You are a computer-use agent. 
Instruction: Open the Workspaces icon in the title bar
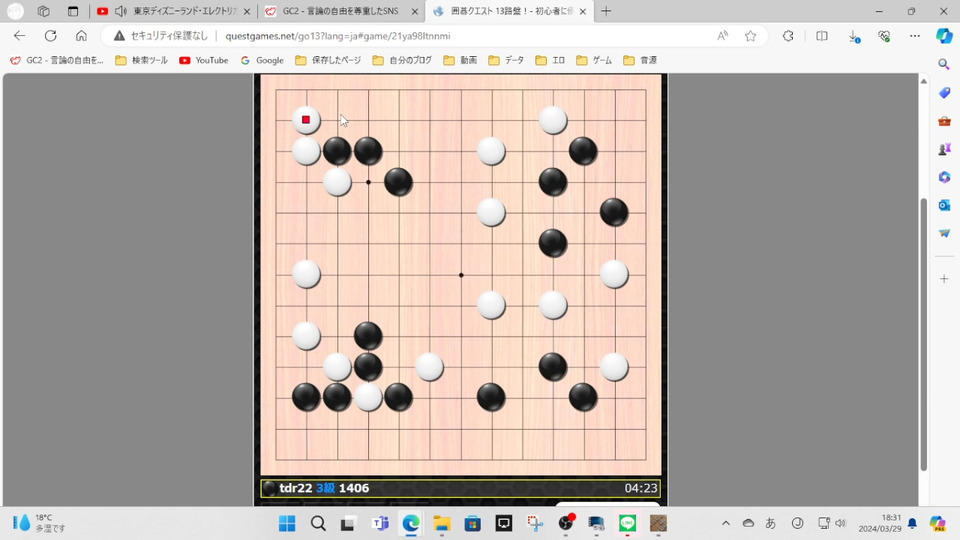[43, 11]
